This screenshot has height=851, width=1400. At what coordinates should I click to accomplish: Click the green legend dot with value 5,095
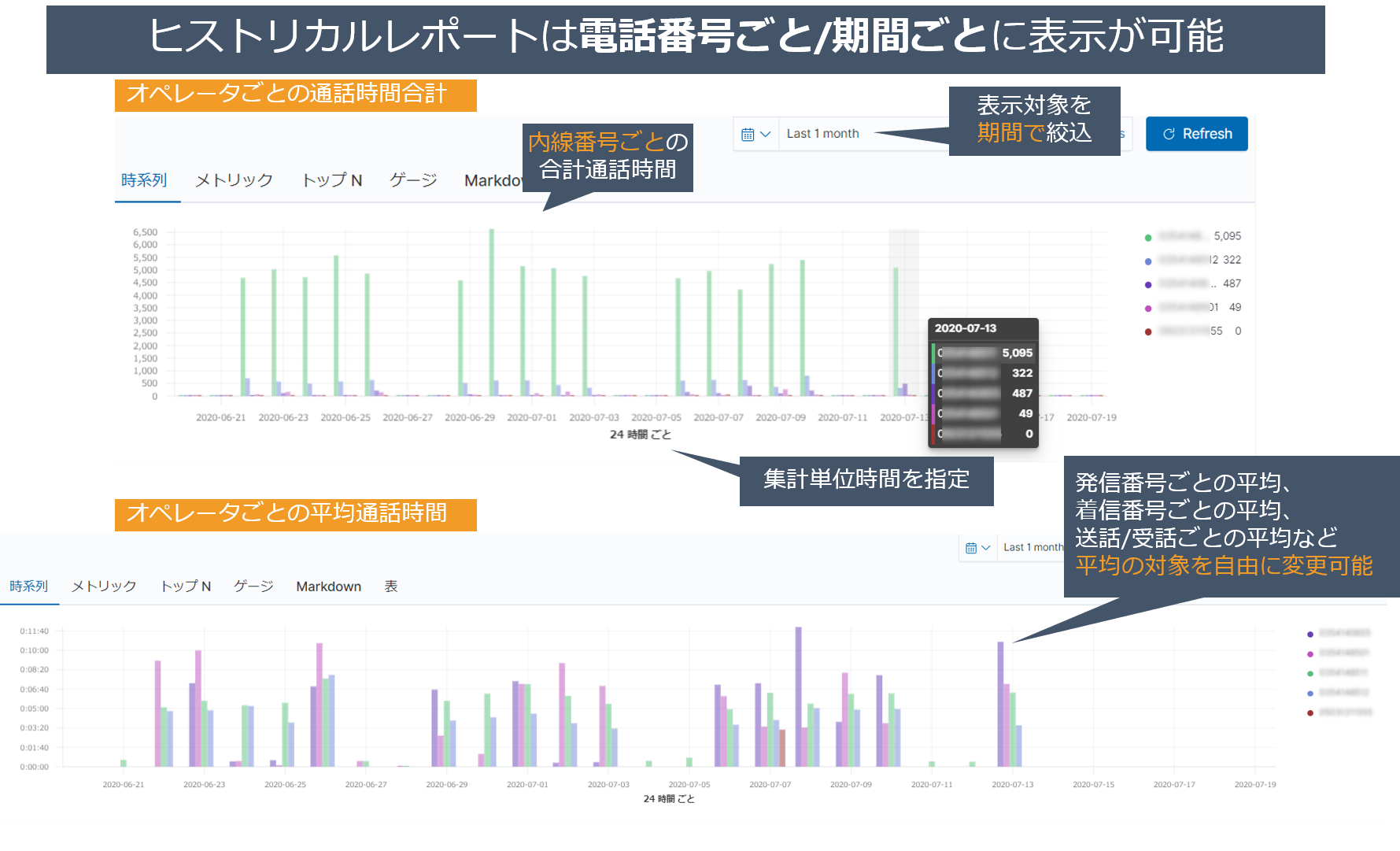pos(1148,237)
